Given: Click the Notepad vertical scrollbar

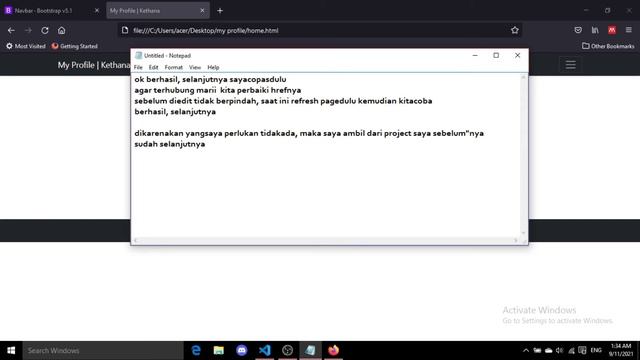Looking at the screenshot, I should coord(523,155).
